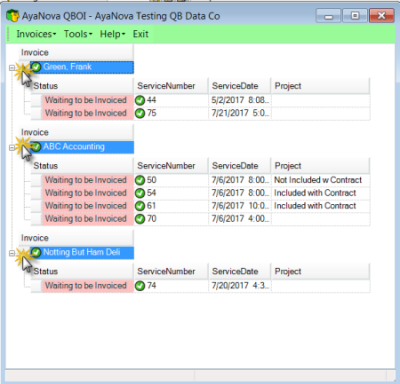Click the AyaNova QBOI app icon in title bar
This screenshot has width=400, height=384.
tap(13, 16)
